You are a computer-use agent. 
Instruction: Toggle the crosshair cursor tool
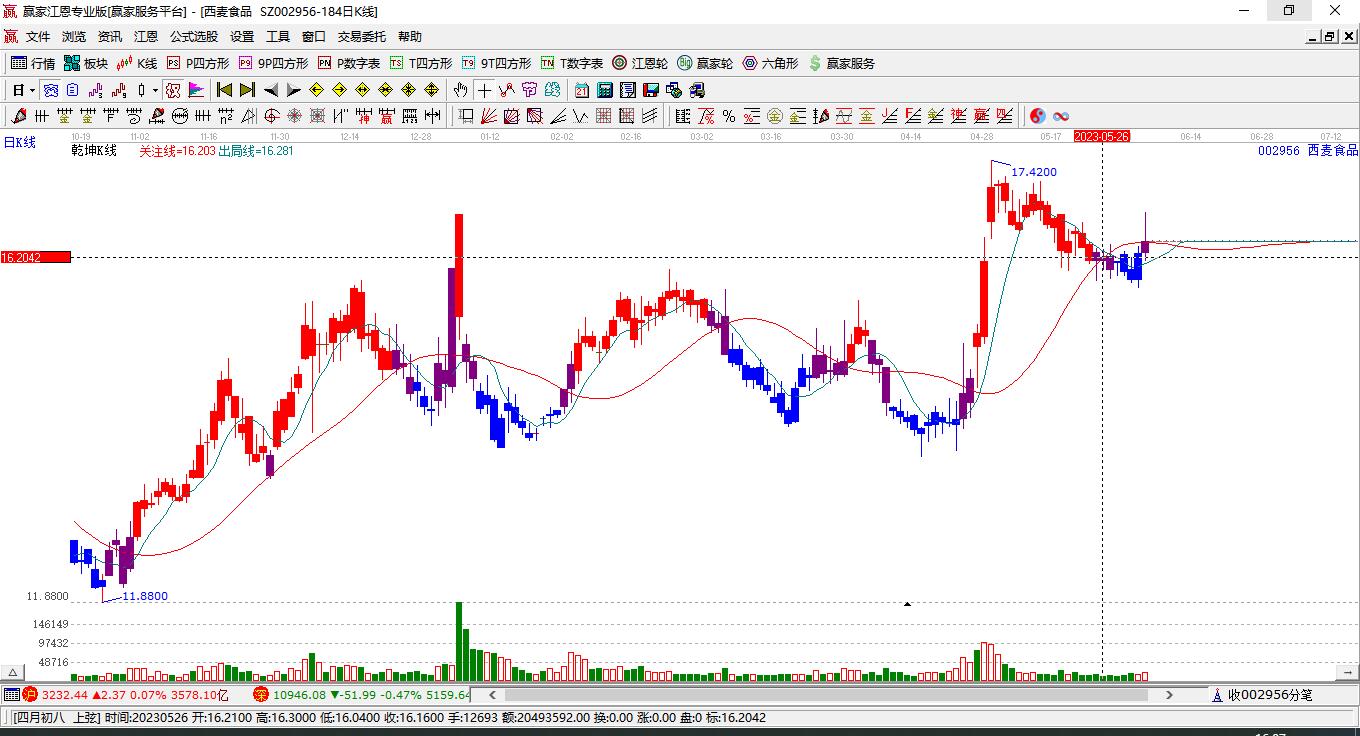click(484, 90)
